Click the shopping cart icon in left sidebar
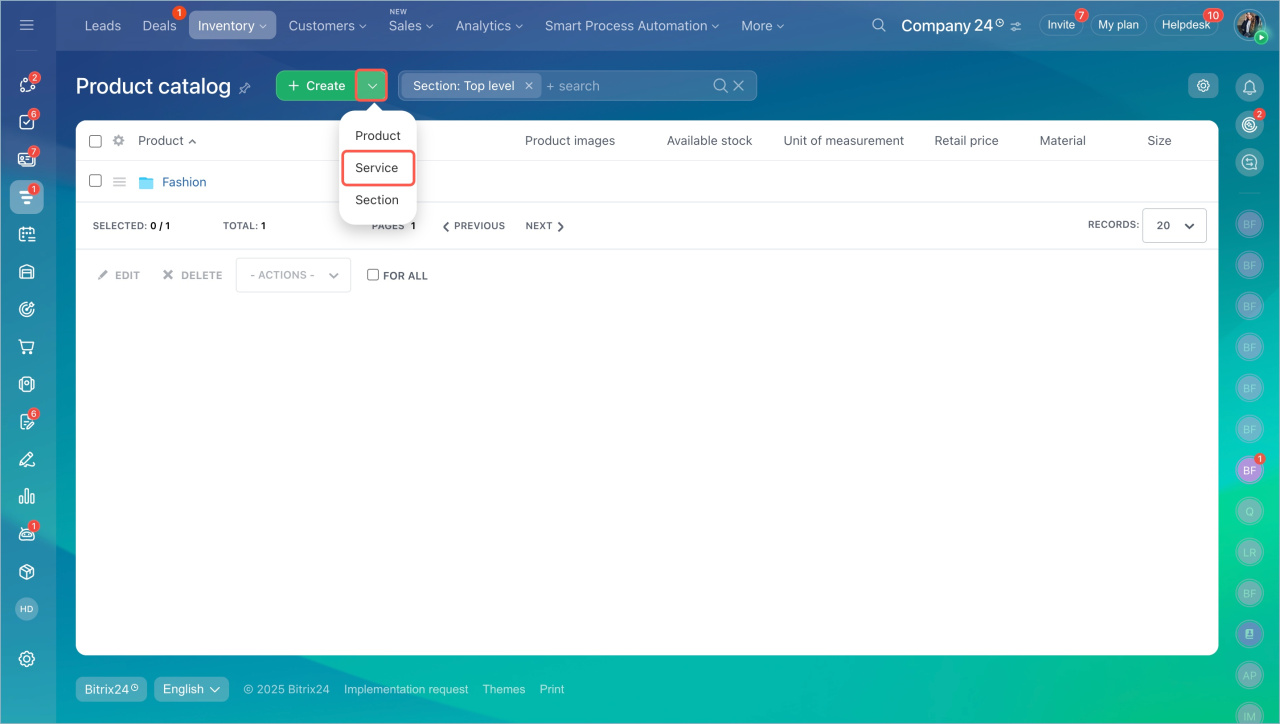Image resolution: width=1280 pixels, height=724 pixels. (27, 347)
